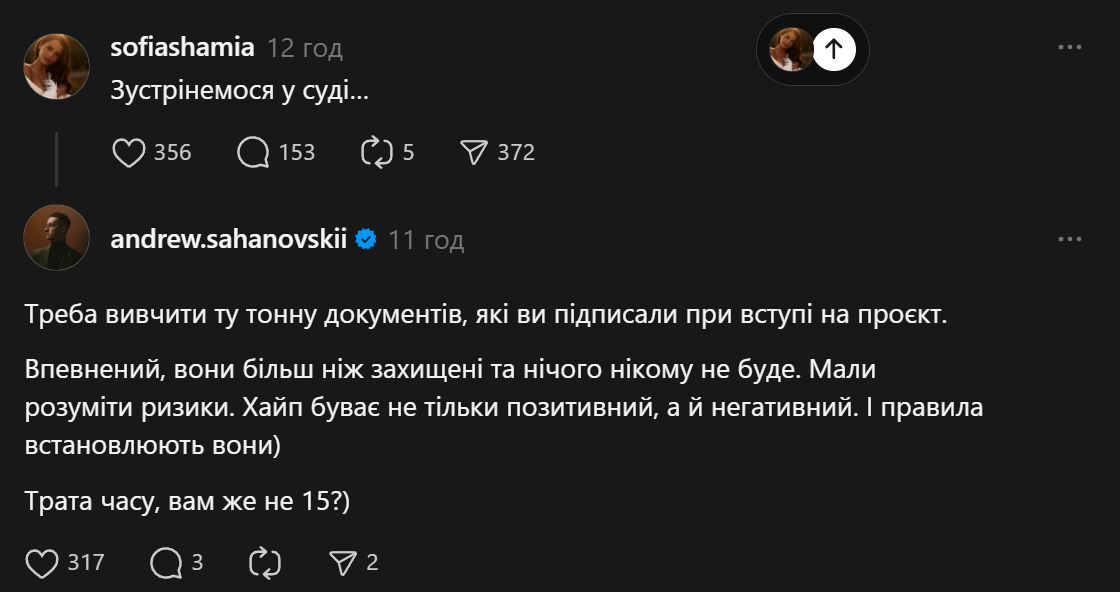Open more options menu for andrew.sahanovskii's reply

tap(1070, 239)
